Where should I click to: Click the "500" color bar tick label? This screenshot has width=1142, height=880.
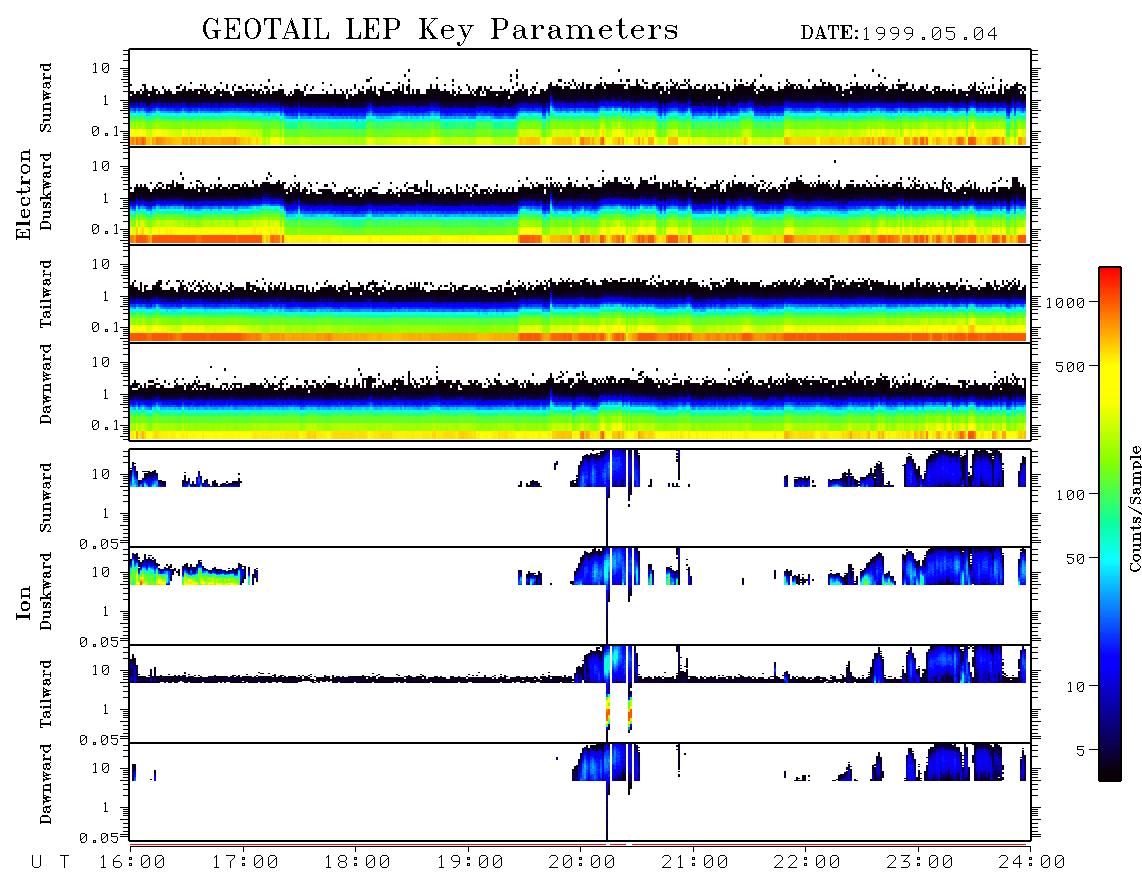coord(1070,366)
